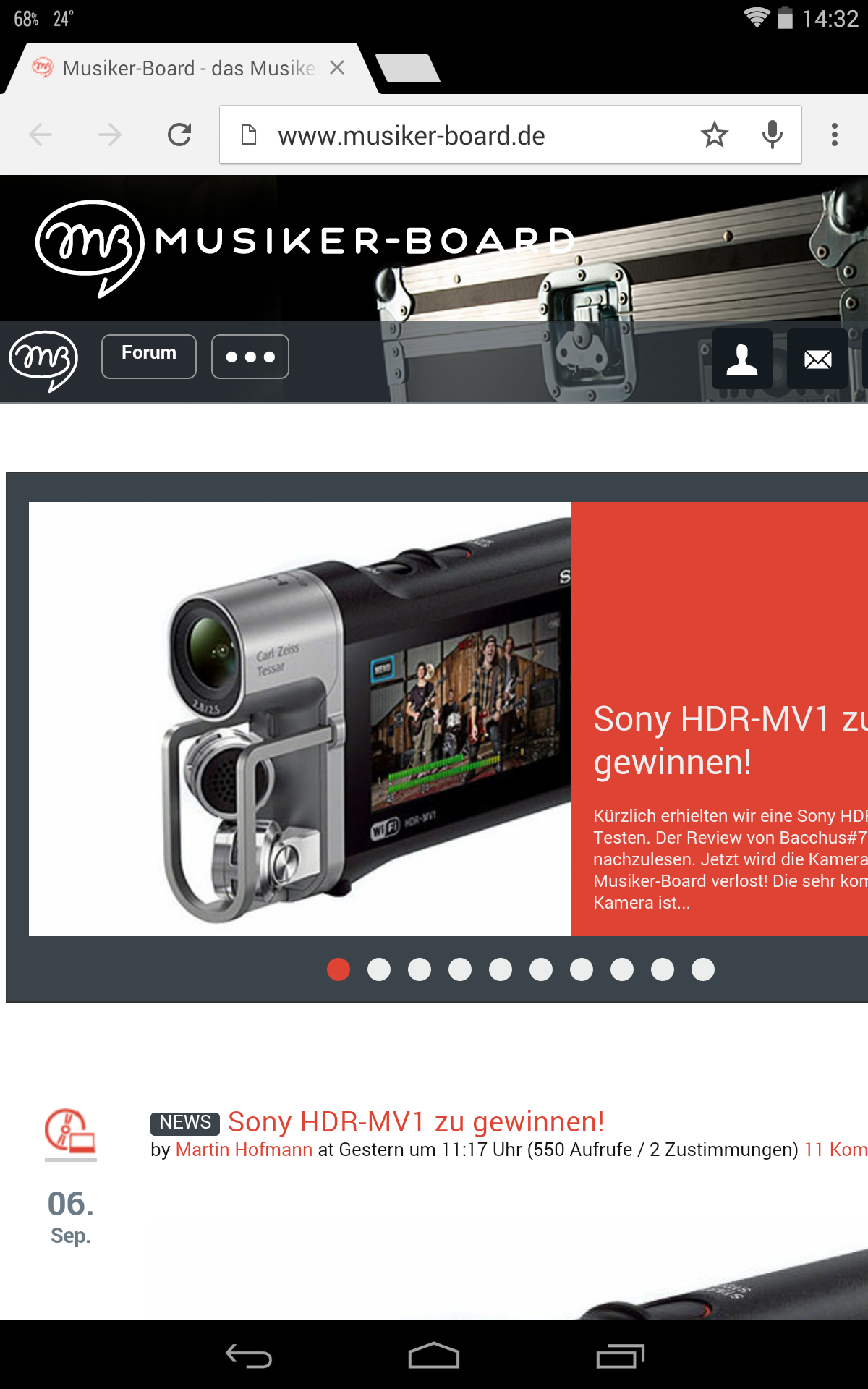Image resolution: width=868 pixels, height=1389 pixels.
Task: Select the fifth slideshow dot
Action: click(501, 969)
